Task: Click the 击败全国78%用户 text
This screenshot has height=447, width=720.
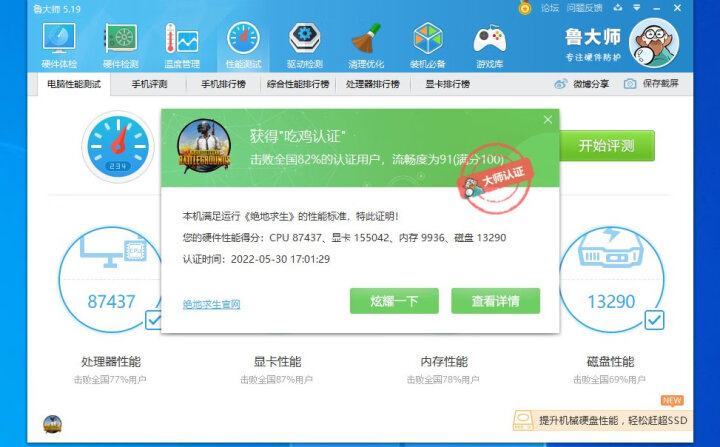Action: coord(443,380)
